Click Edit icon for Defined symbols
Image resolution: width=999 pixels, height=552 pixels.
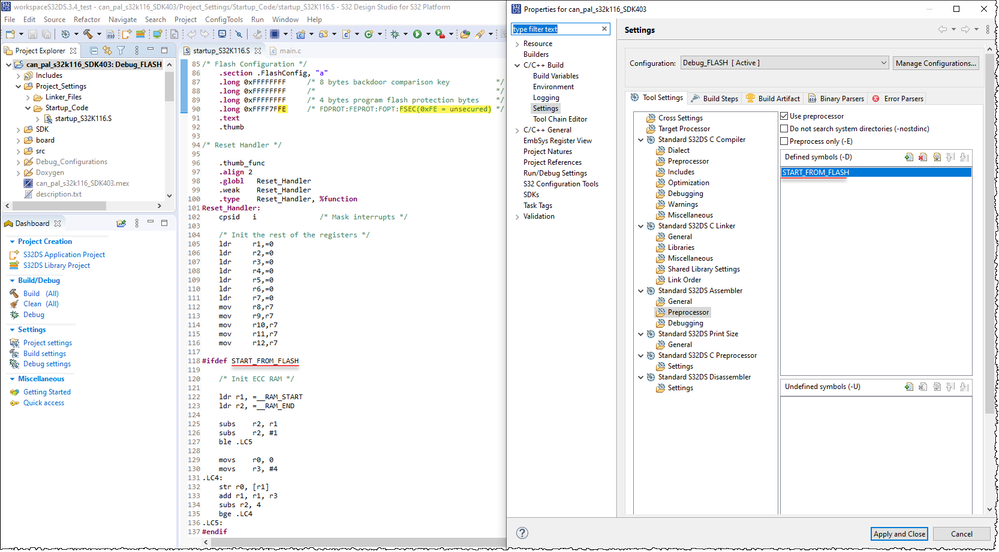tap(936, 157)
